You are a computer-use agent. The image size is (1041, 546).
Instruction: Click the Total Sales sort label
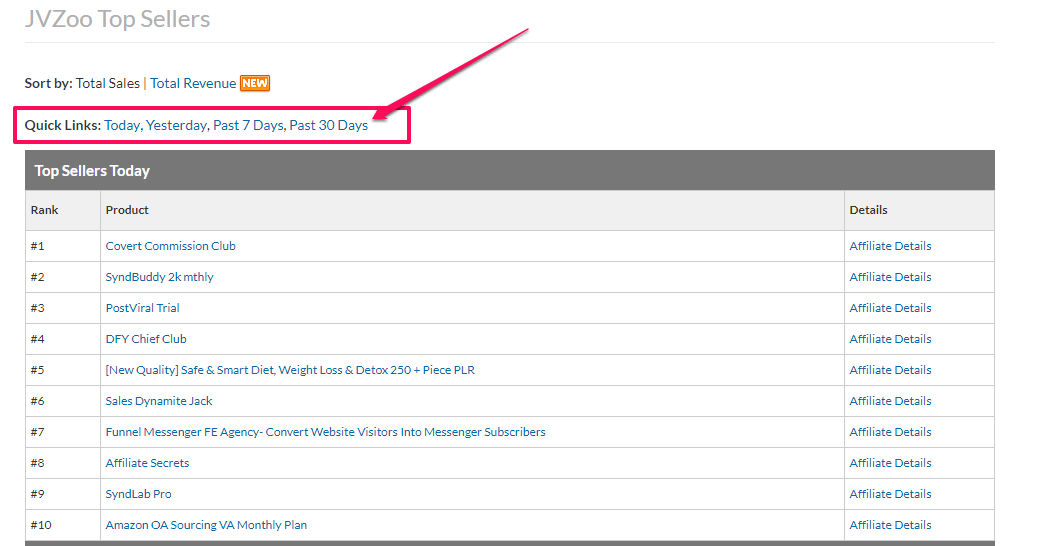(108, 83)
